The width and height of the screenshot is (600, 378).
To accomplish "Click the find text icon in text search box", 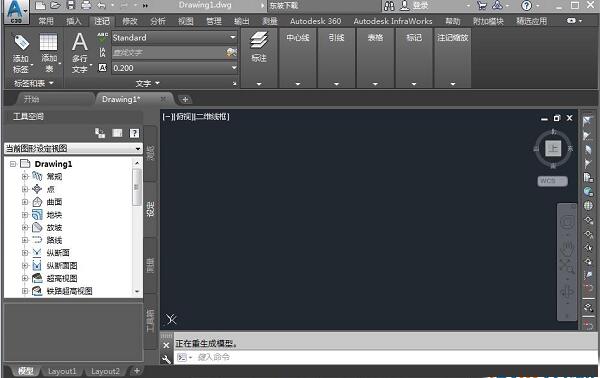I will (x=231, y=52).
